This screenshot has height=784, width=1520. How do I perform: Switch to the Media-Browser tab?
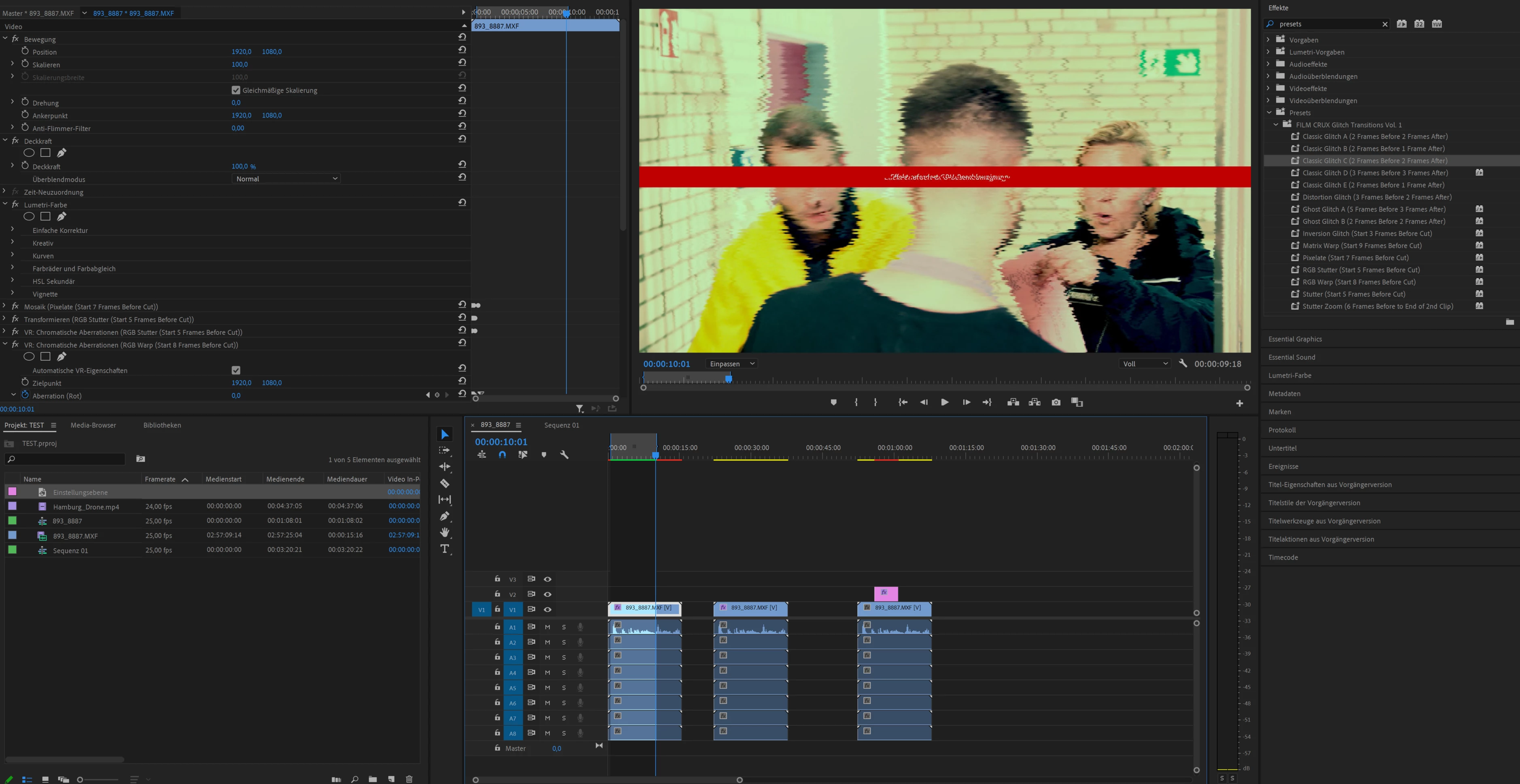93,425
